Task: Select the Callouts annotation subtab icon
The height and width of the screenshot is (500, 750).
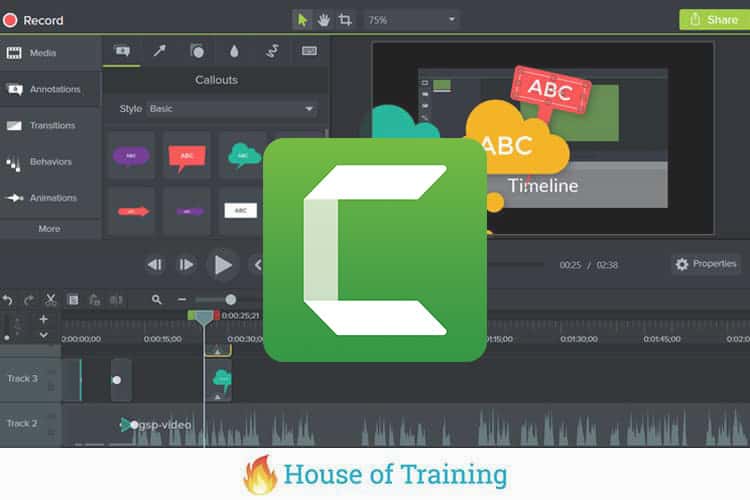Action: [x=122, y=51]
